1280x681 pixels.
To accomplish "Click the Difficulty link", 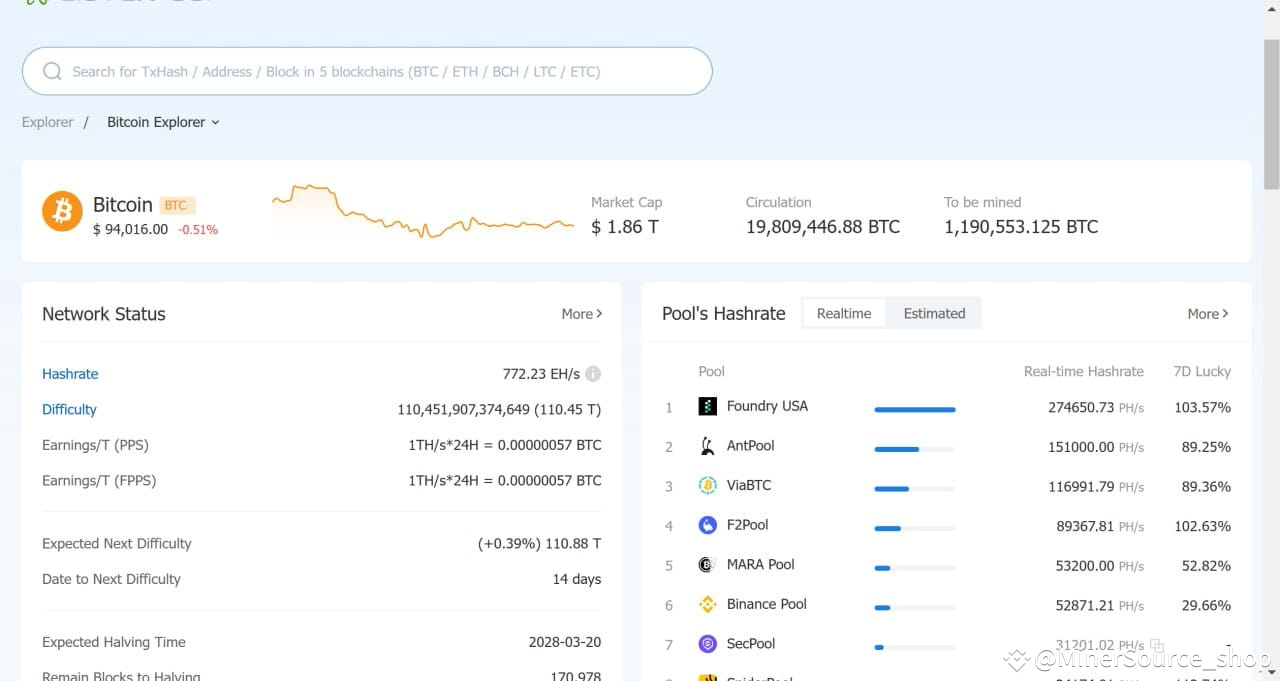I will [69, 409].
